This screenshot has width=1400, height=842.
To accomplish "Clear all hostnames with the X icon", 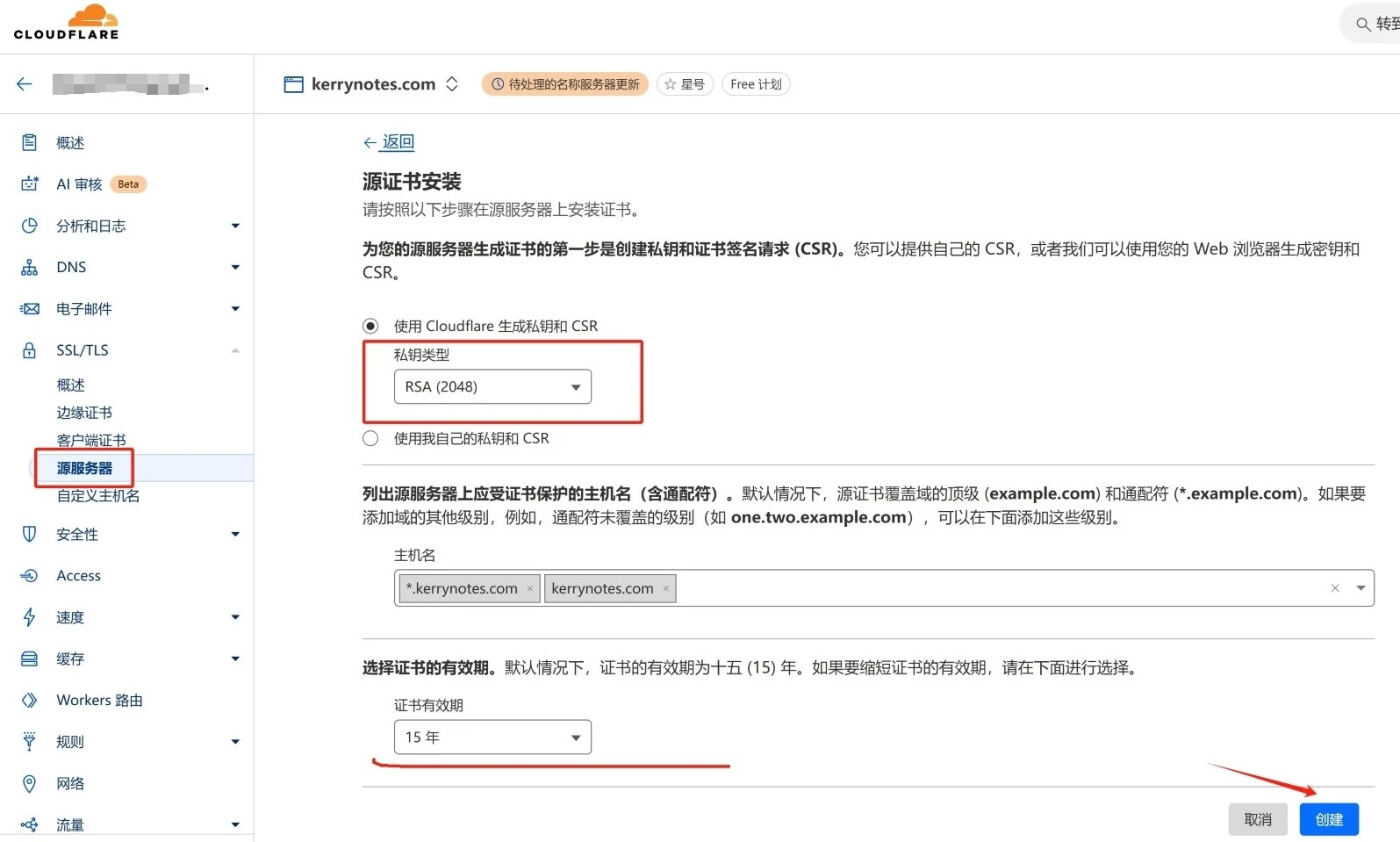I will [x=1335, y=588].
